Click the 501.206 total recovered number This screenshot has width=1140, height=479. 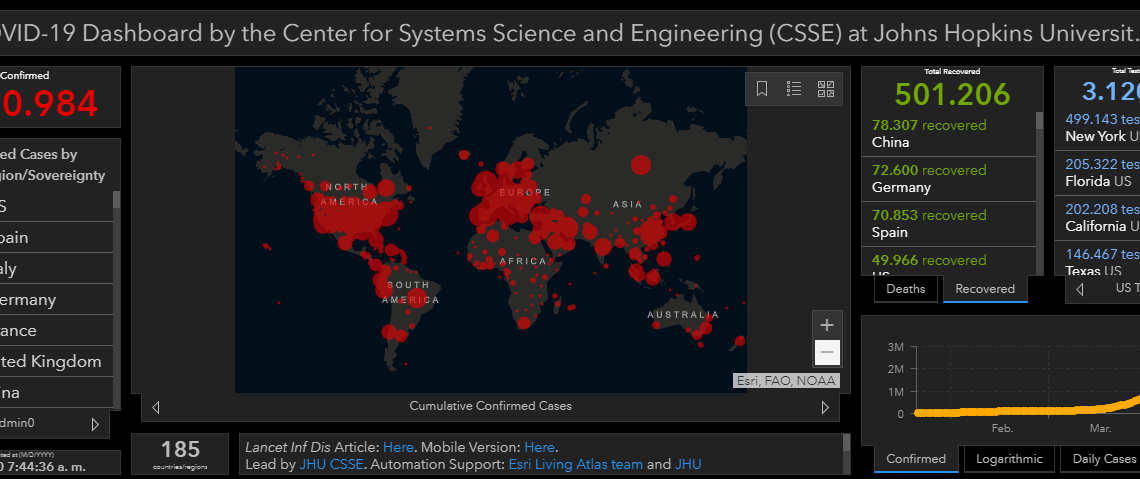(x=952, y=94)
